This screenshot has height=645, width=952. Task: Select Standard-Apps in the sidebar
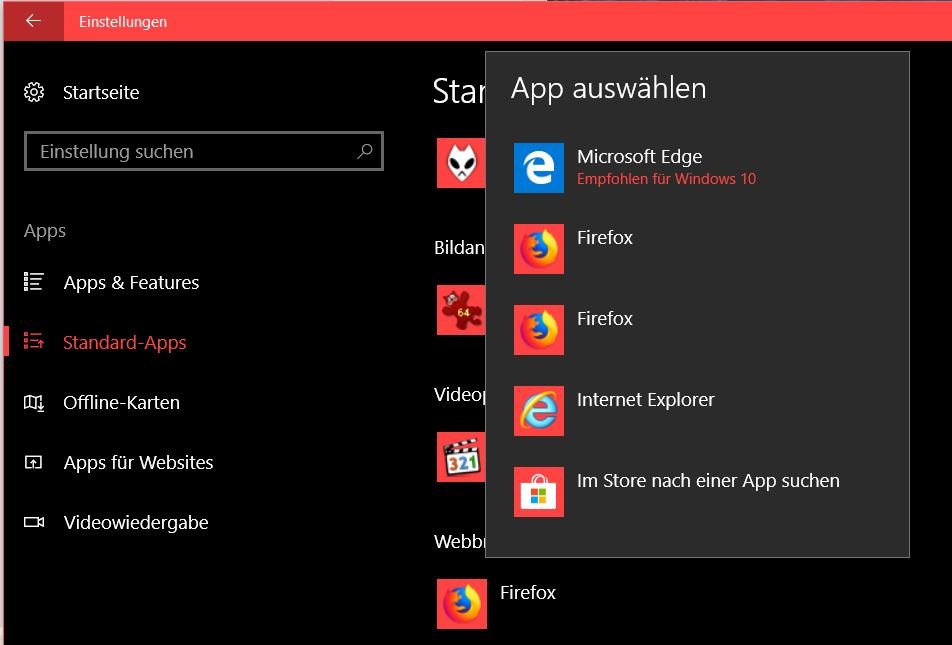click(x=124, y=343)
